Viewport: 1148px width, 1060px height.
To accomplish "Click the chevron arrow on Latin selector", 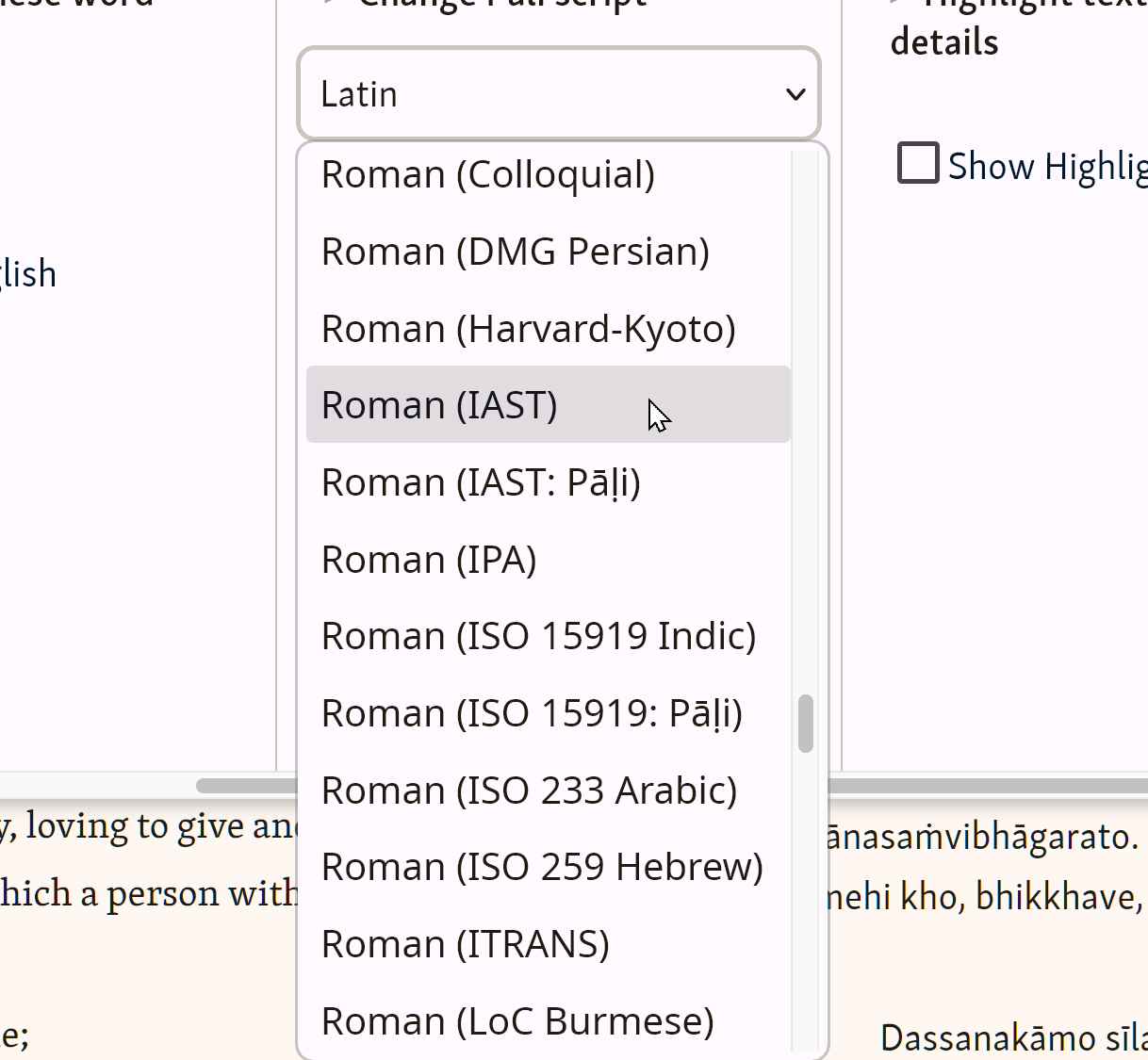I will [x=795, y=94].
